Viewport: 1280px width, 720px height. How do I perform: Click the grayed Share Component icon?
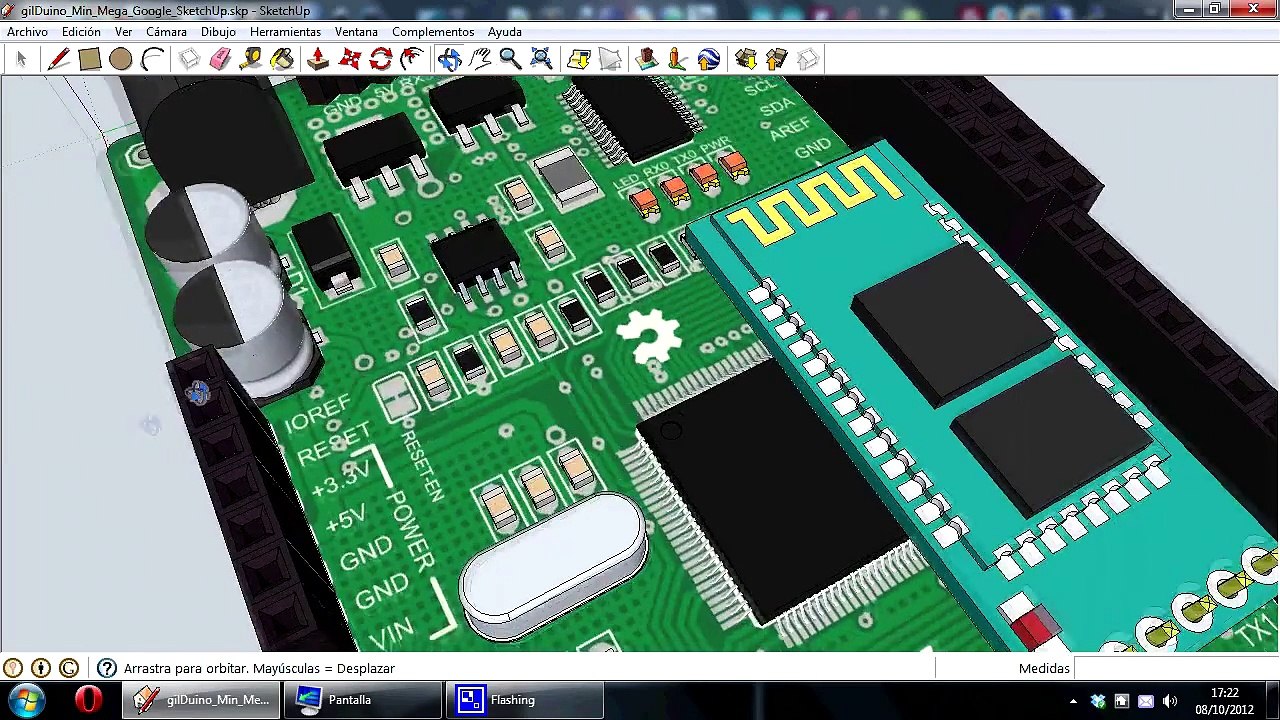point(808,59)
